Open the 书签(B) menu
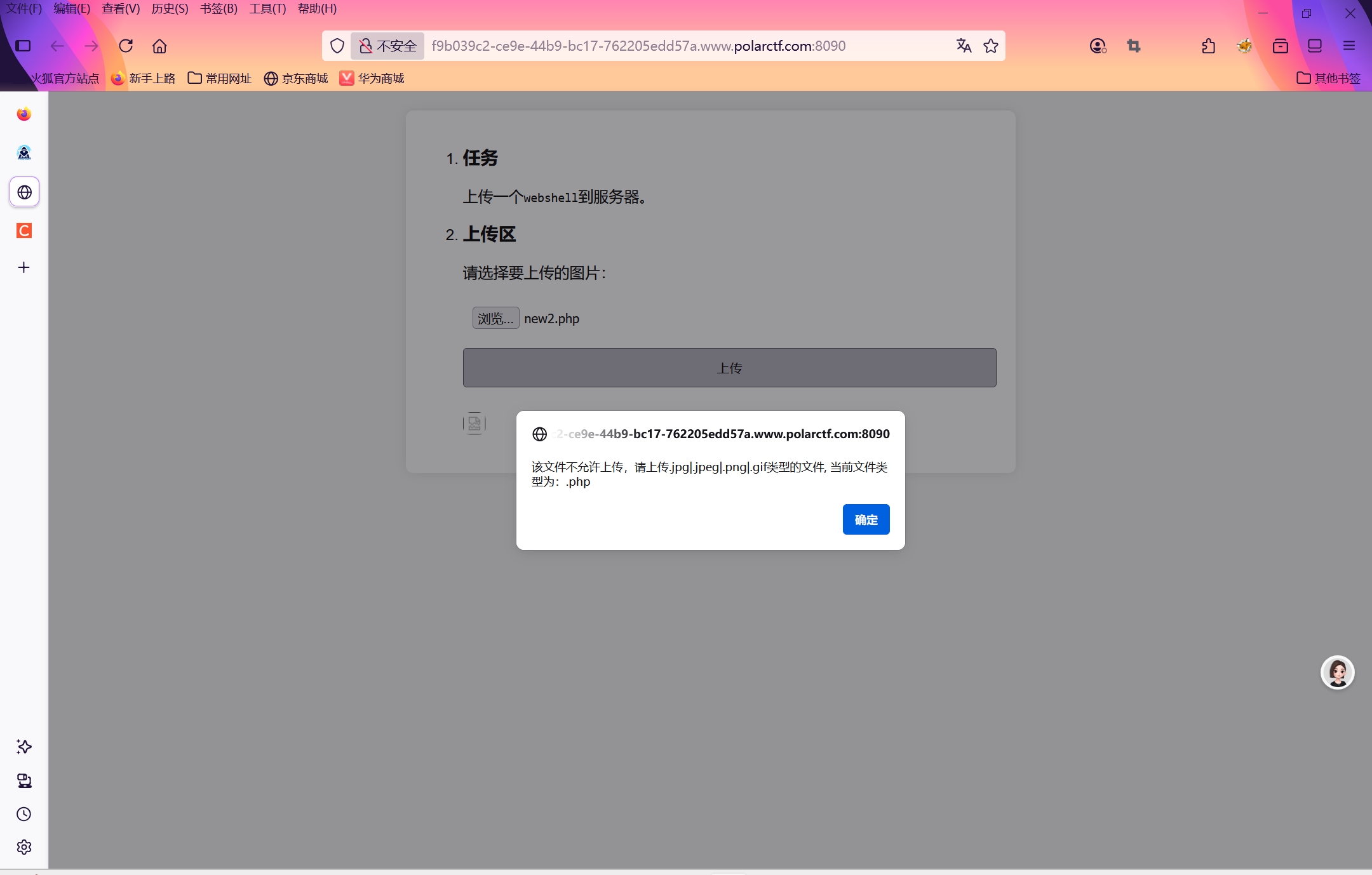1372x875 pixels. (219, 9)
